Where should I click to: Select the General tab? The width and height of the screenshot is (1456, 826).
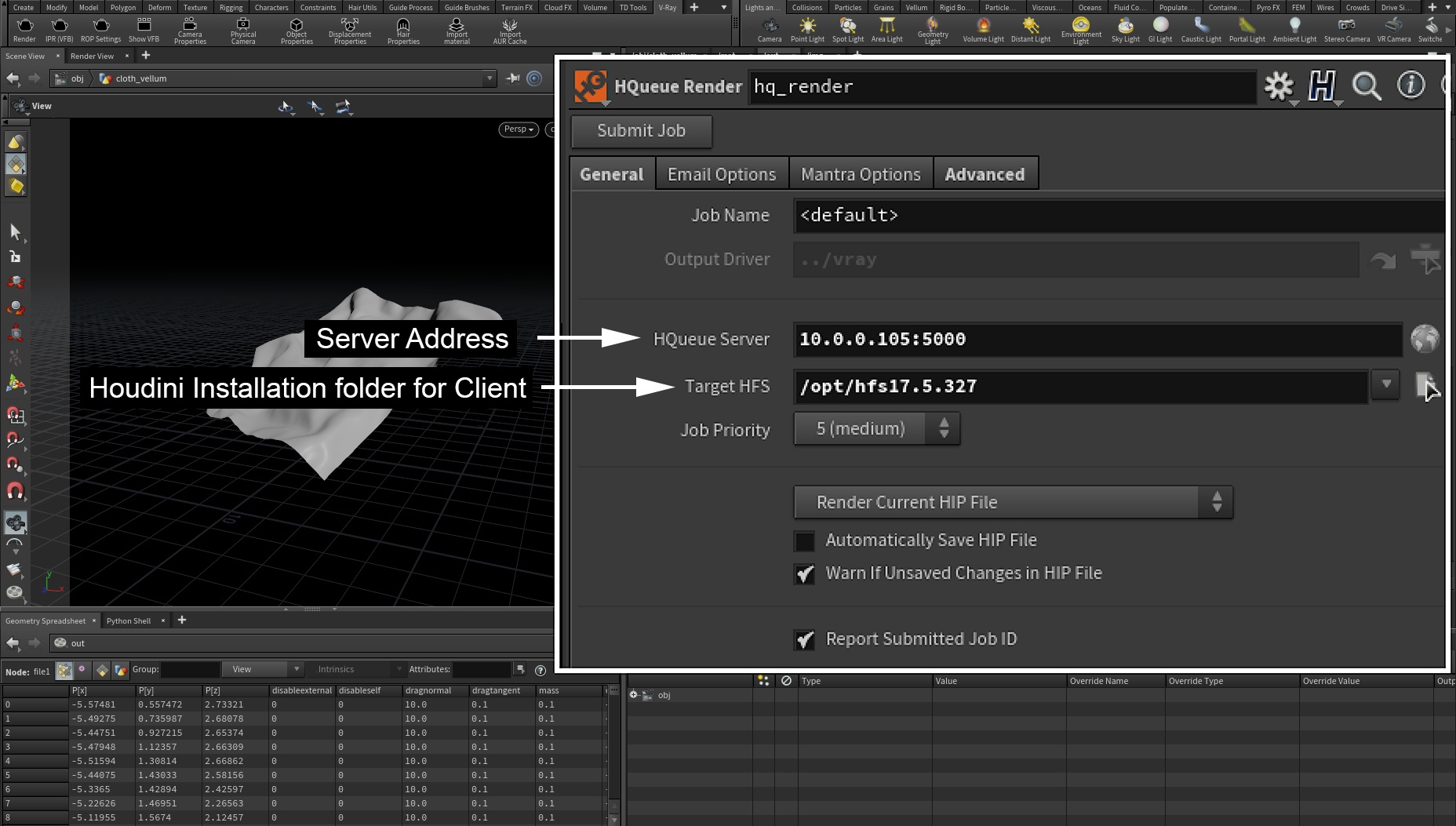coord(612,174)
